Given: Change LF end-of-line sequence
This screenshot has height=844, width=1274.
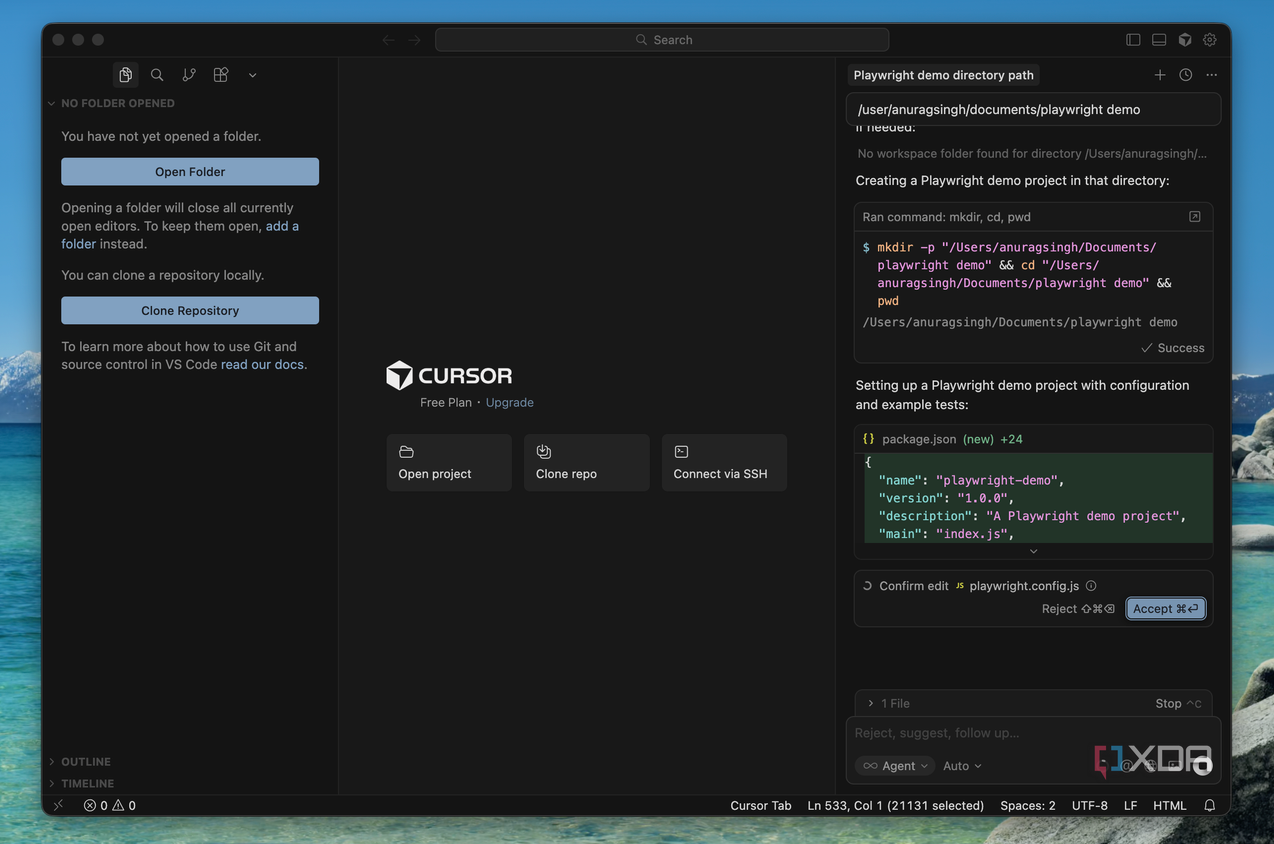Looking at the screenshot, I should point(1130,805).
